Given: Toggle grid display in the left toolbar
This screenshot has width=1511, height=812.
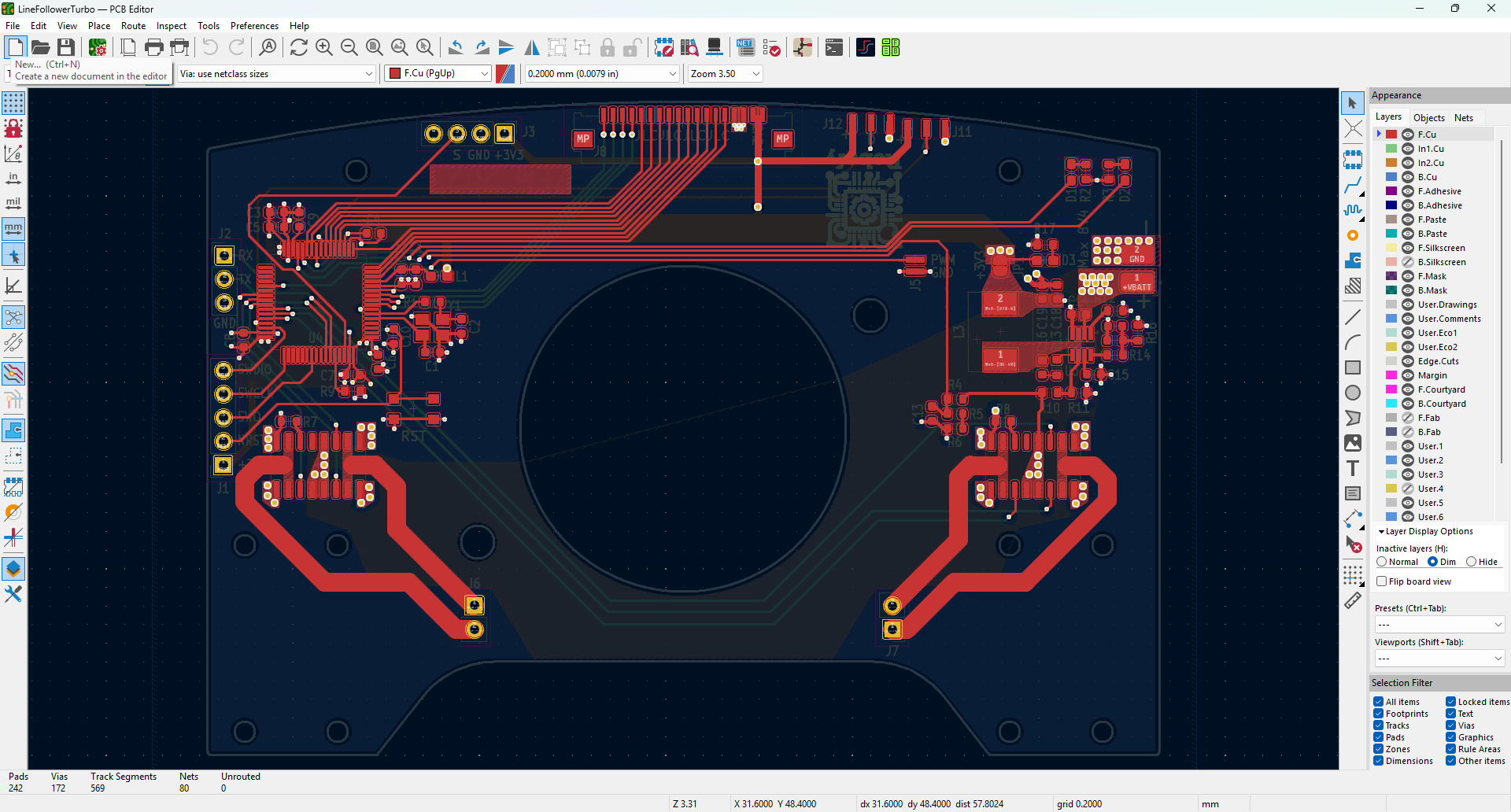Looking at the screenshot, I should pos(13,103).
